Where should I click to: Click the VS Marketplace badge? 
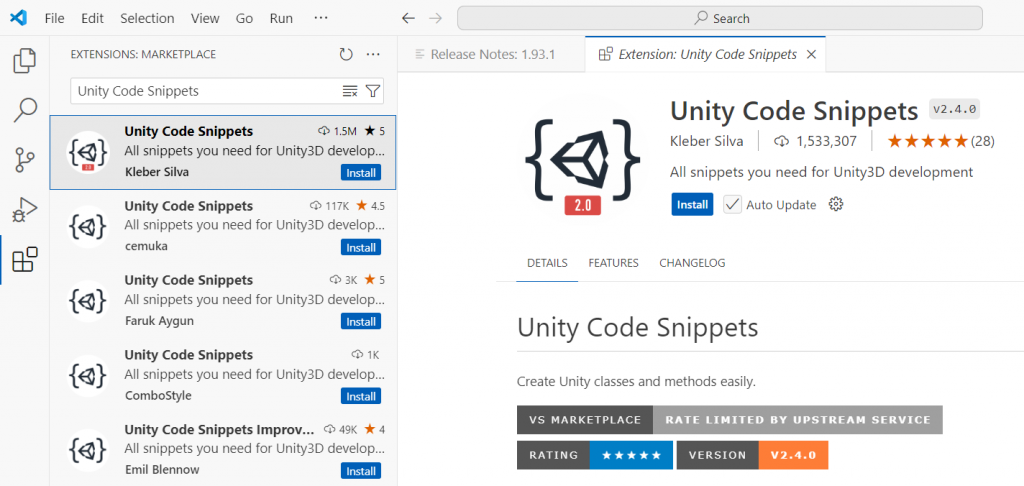(729, 420)
